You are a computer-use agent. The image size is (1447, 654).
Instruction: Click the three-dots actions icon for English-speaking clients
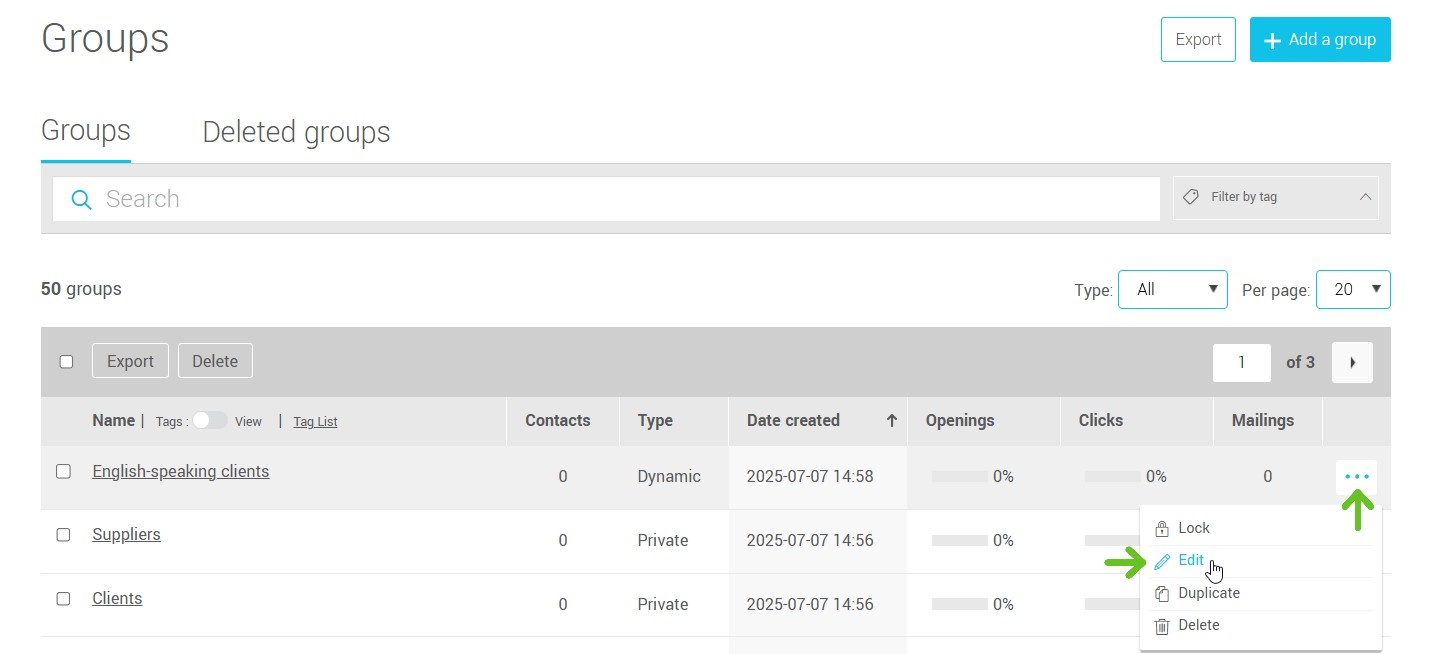point(1356,477)
